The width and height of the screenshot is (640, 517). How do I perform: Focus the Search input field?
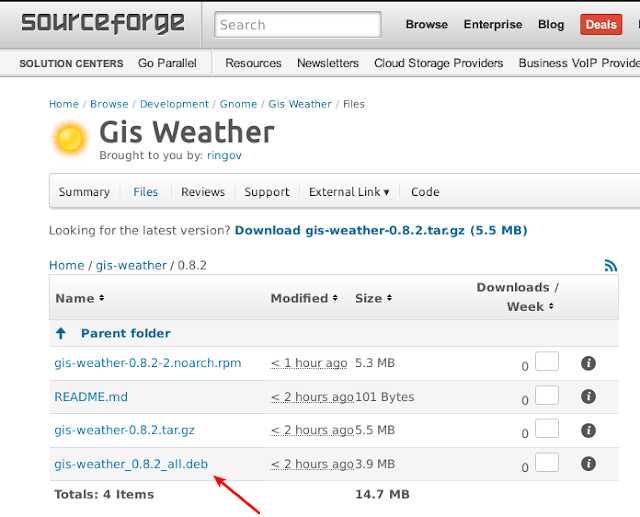tap(298, 25)
